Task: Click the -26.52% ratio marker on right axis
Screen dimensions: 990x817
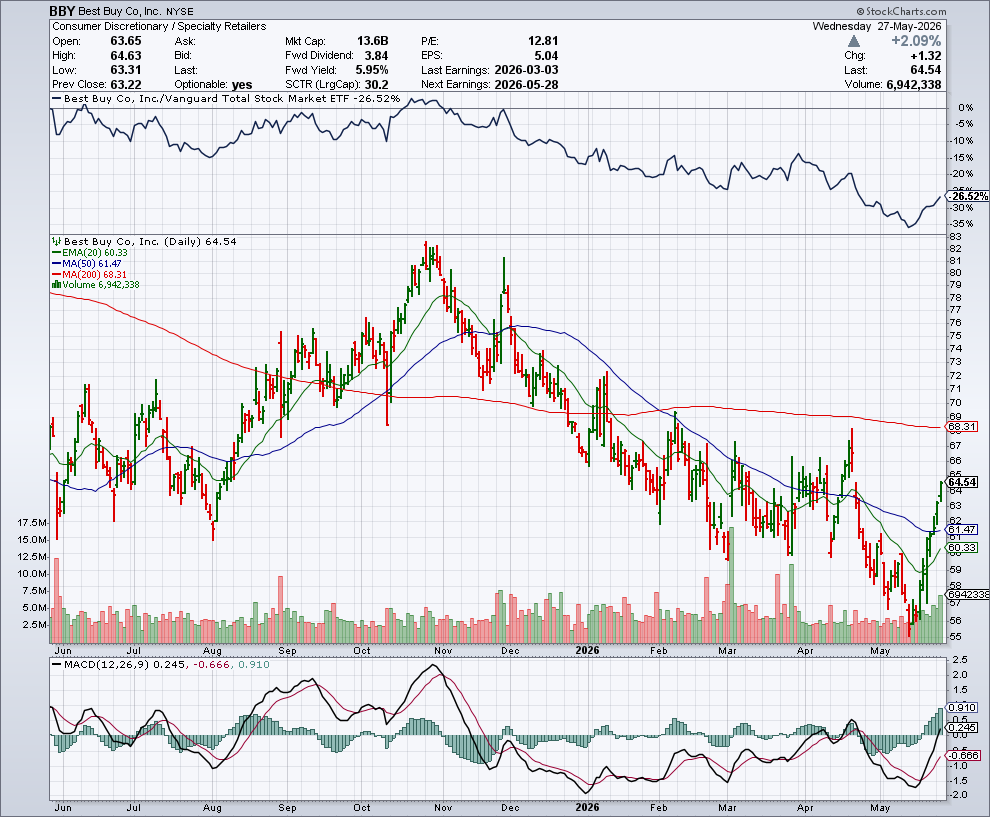Action: coord(969,196)
